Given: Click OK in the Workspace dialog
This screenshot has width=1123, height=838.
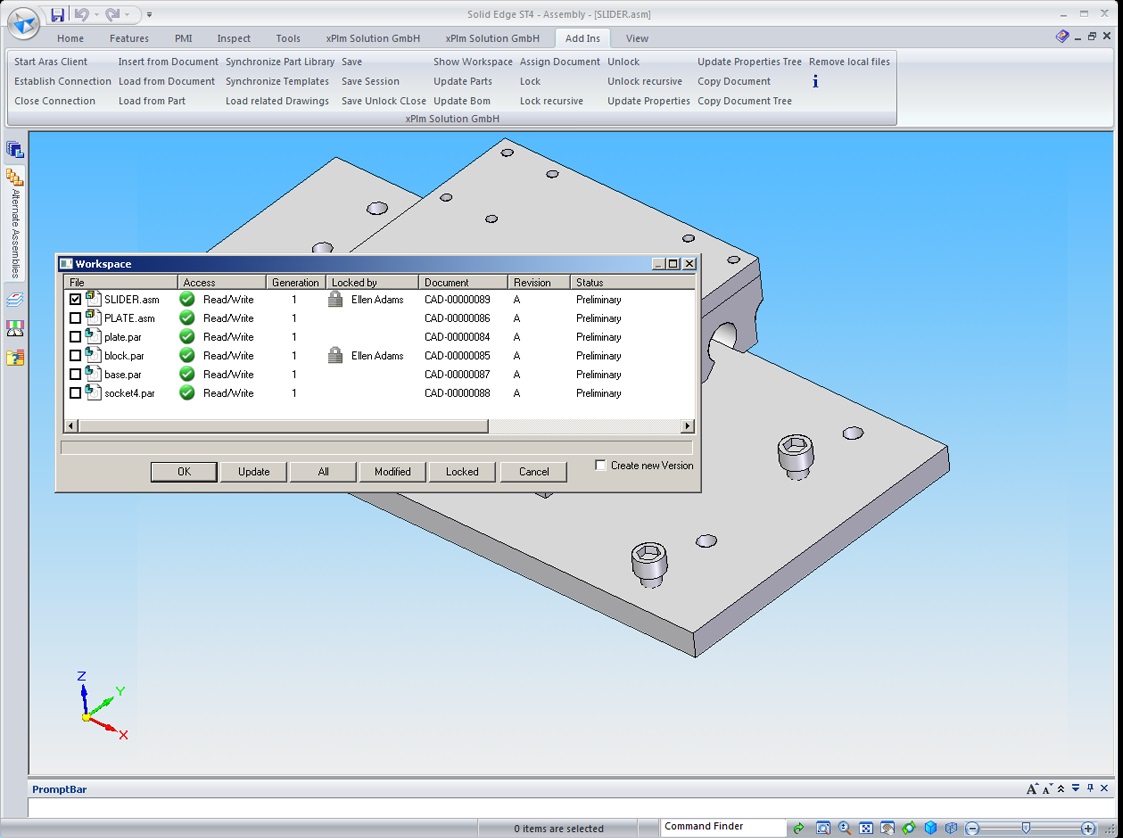Looking at the screenshot, I should 184,471.
